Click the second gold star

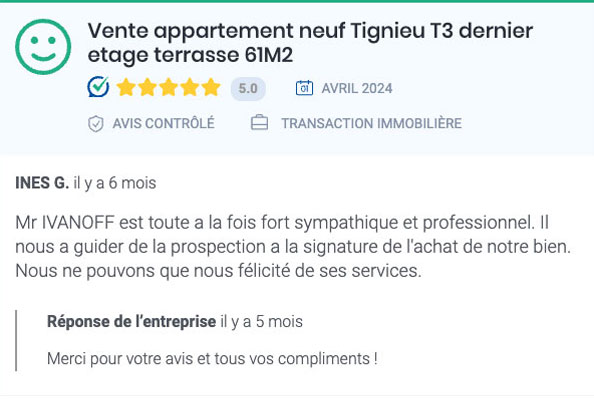(x=147, y=87)
